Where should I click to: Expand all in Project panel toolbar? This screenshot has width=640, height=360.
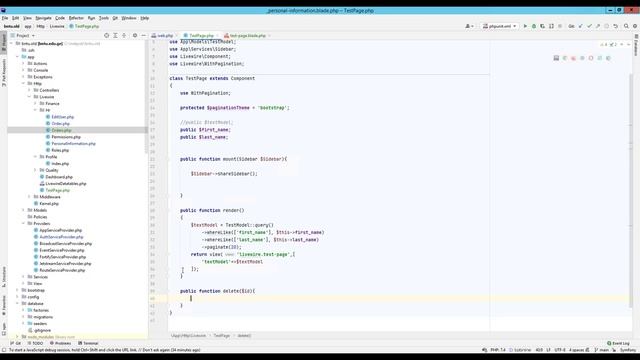[x=116, y=36]
